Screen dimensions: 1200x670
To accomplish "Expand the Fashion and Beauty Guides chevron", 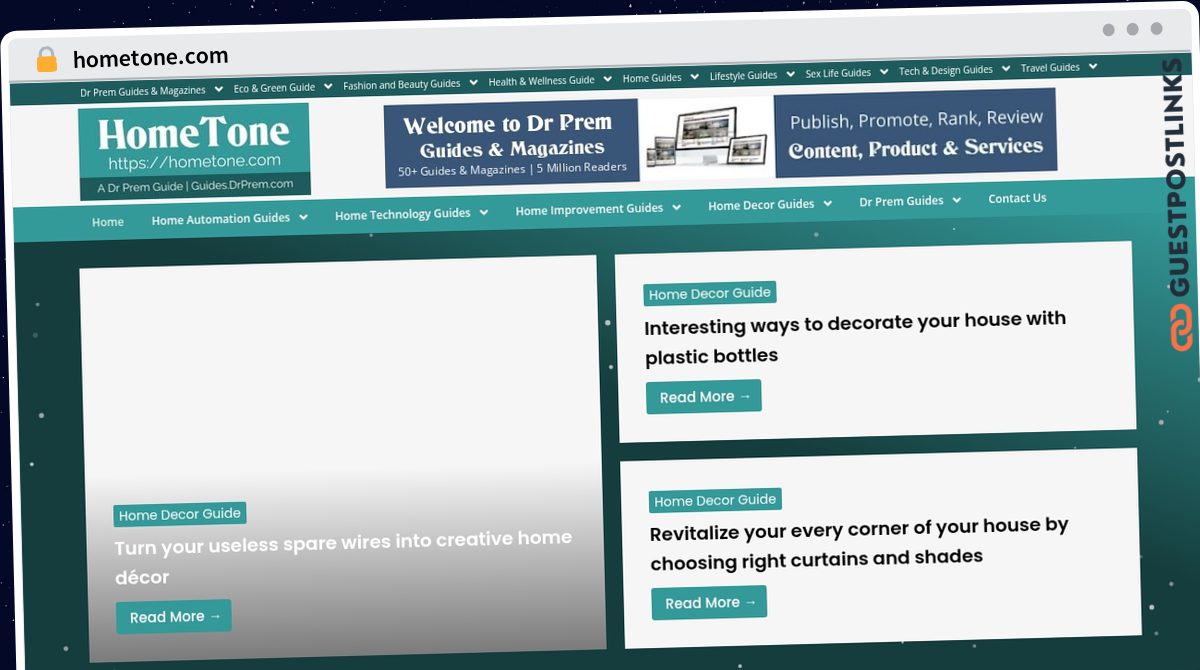I will (473, 83).
